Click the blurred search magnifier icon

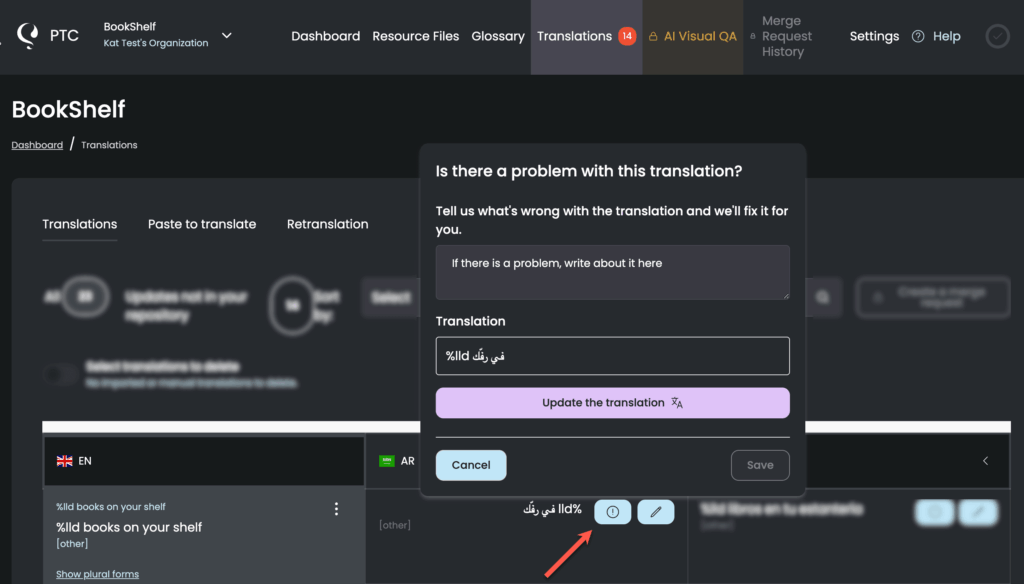point(823,297)
